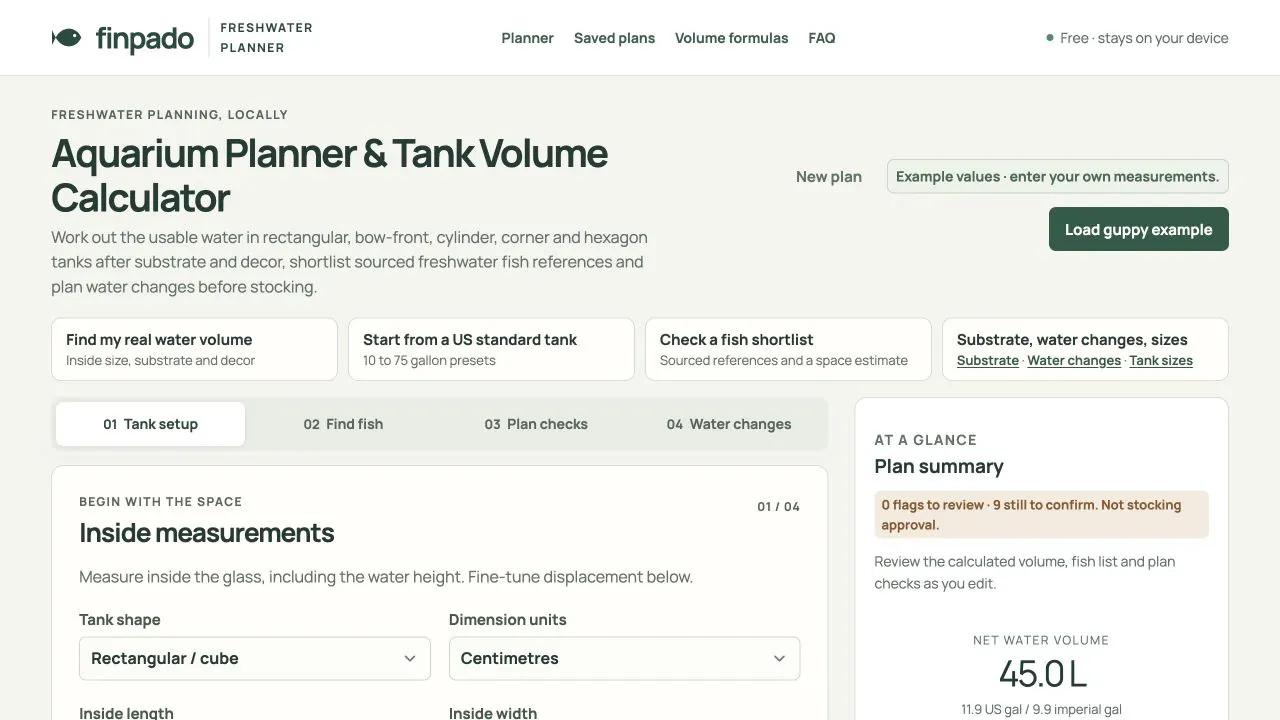Viewport: 1280px width, 720px height.
Task: Follow the Water changes underlined link
Action: [1074, 361]
